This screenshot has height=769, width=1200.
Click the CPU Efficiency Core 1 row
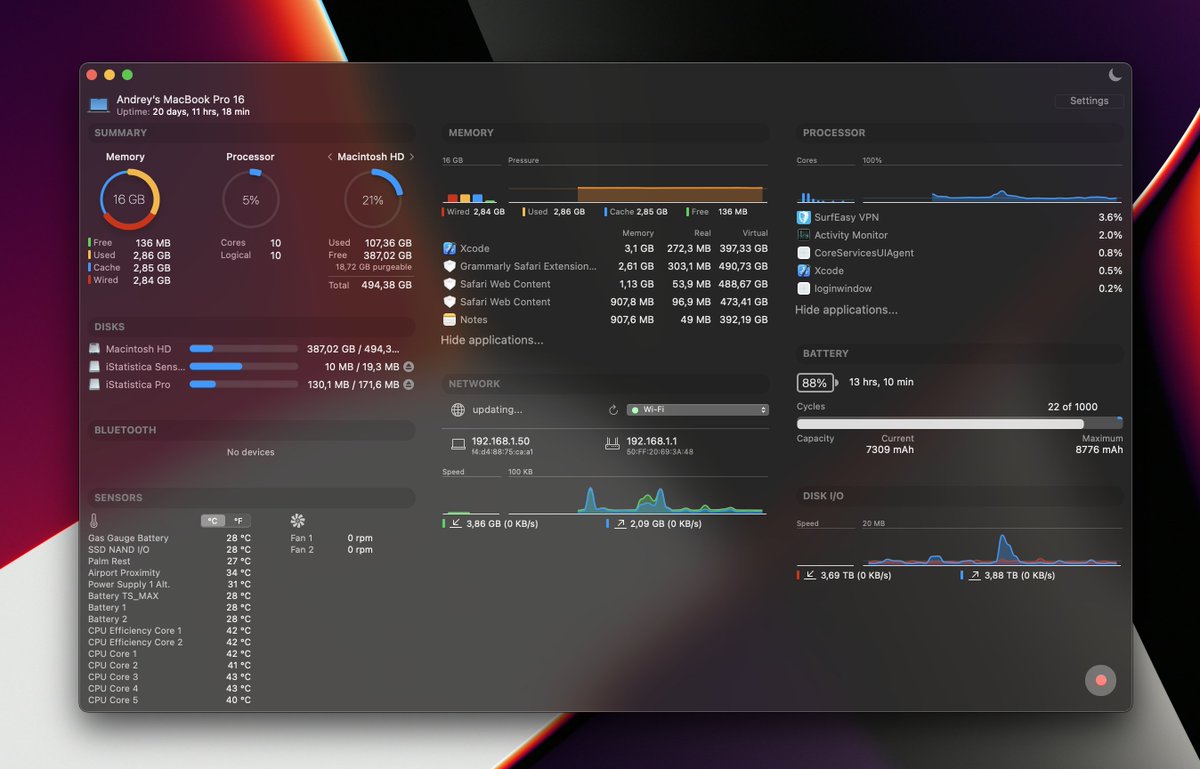click(169, 631)
